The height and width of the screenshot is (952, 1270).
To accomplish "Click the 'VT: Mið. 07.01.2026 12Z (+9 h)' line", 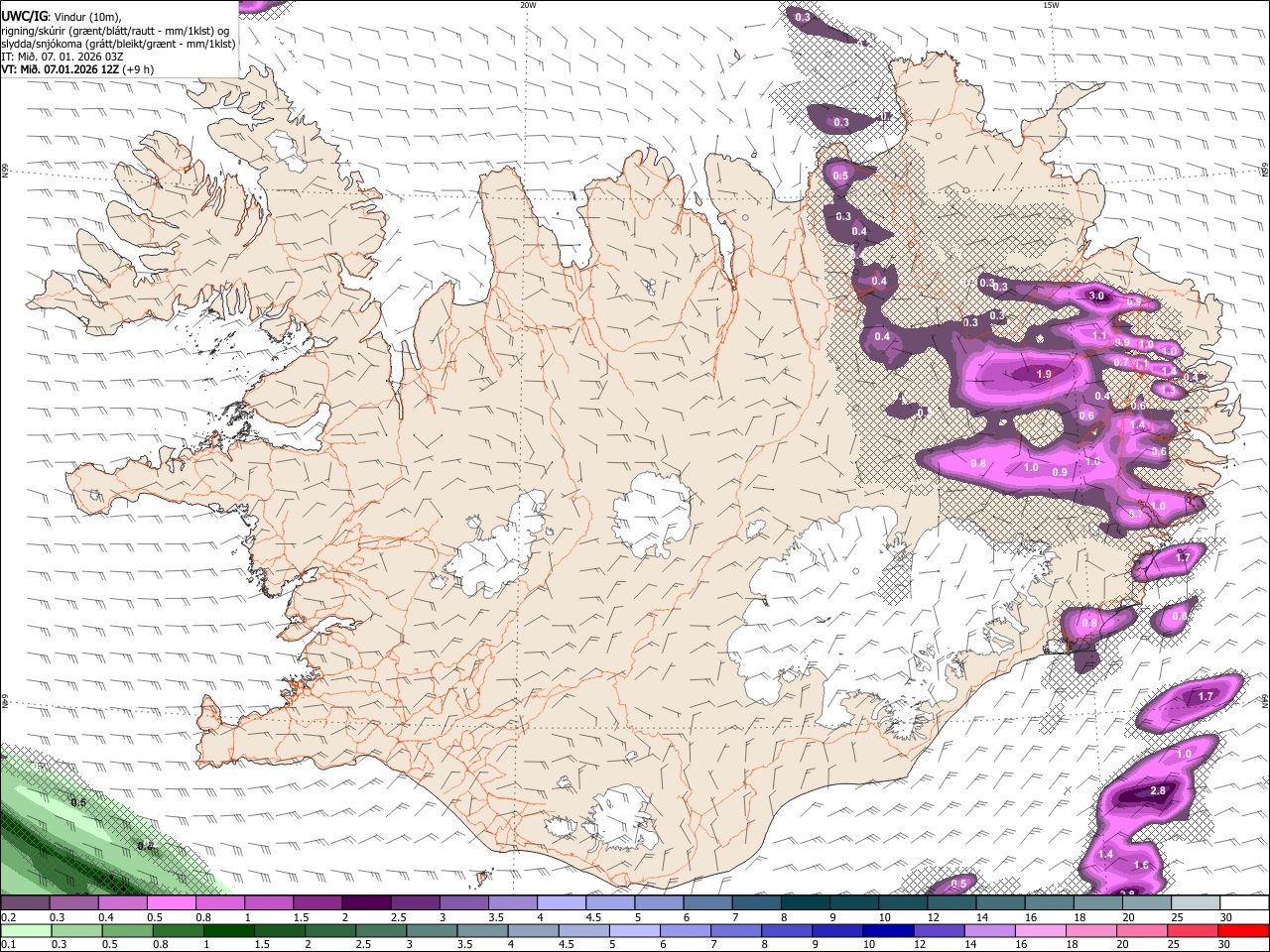I will click(77, 69).
